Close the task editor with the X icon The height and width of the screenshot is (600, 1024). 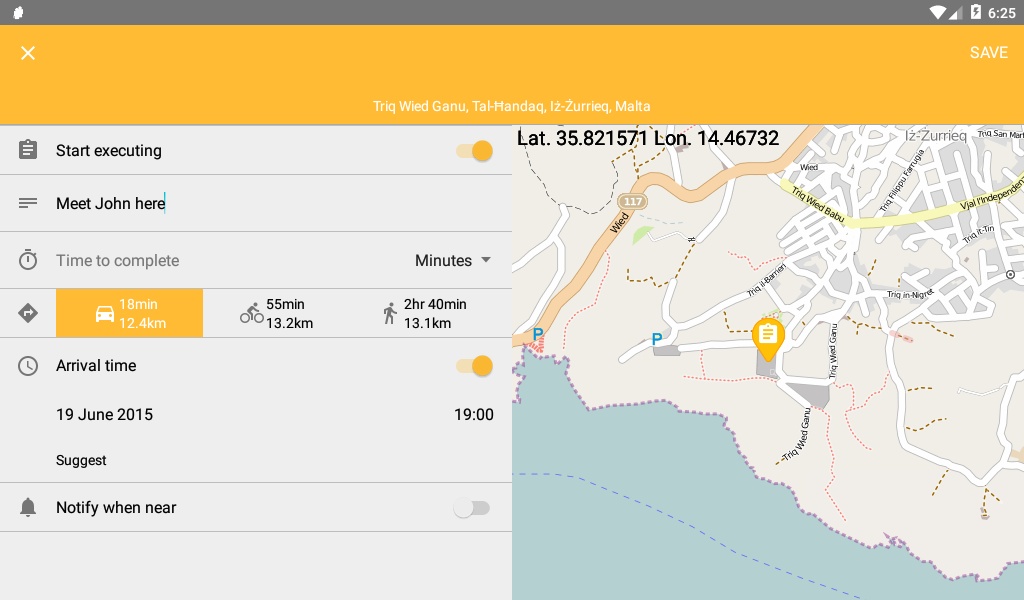coord(27,53)
